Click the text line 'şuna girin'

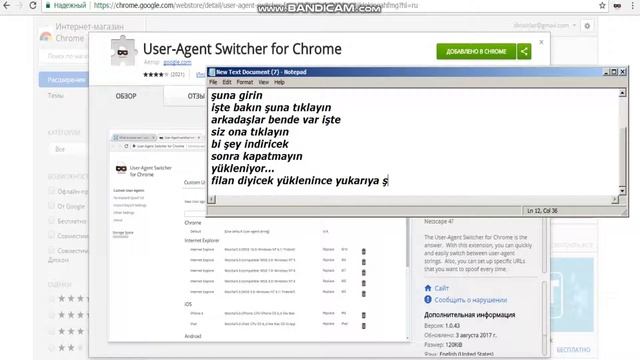click(x=237, y=96)
